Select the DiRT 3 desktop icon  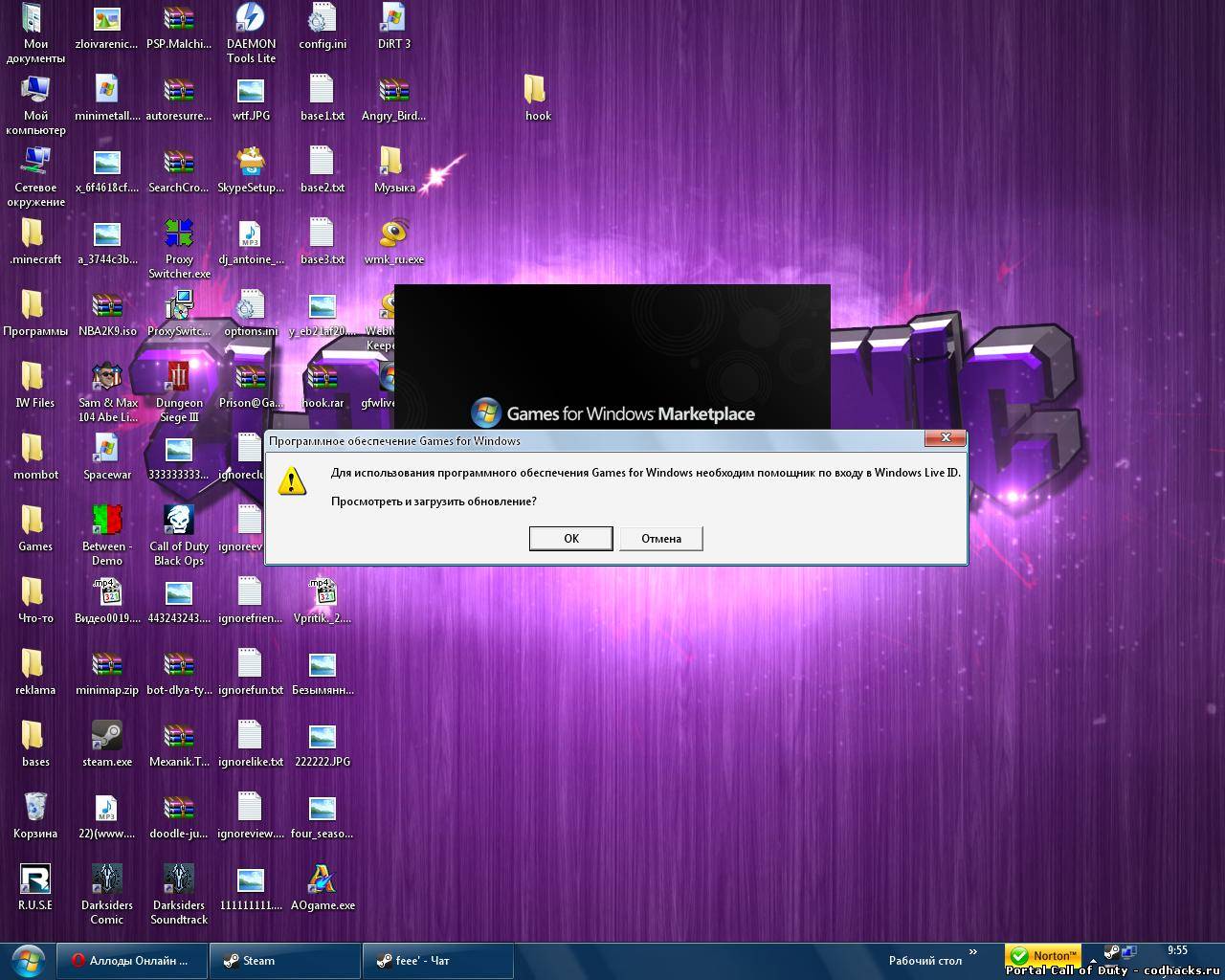(393, 19)
